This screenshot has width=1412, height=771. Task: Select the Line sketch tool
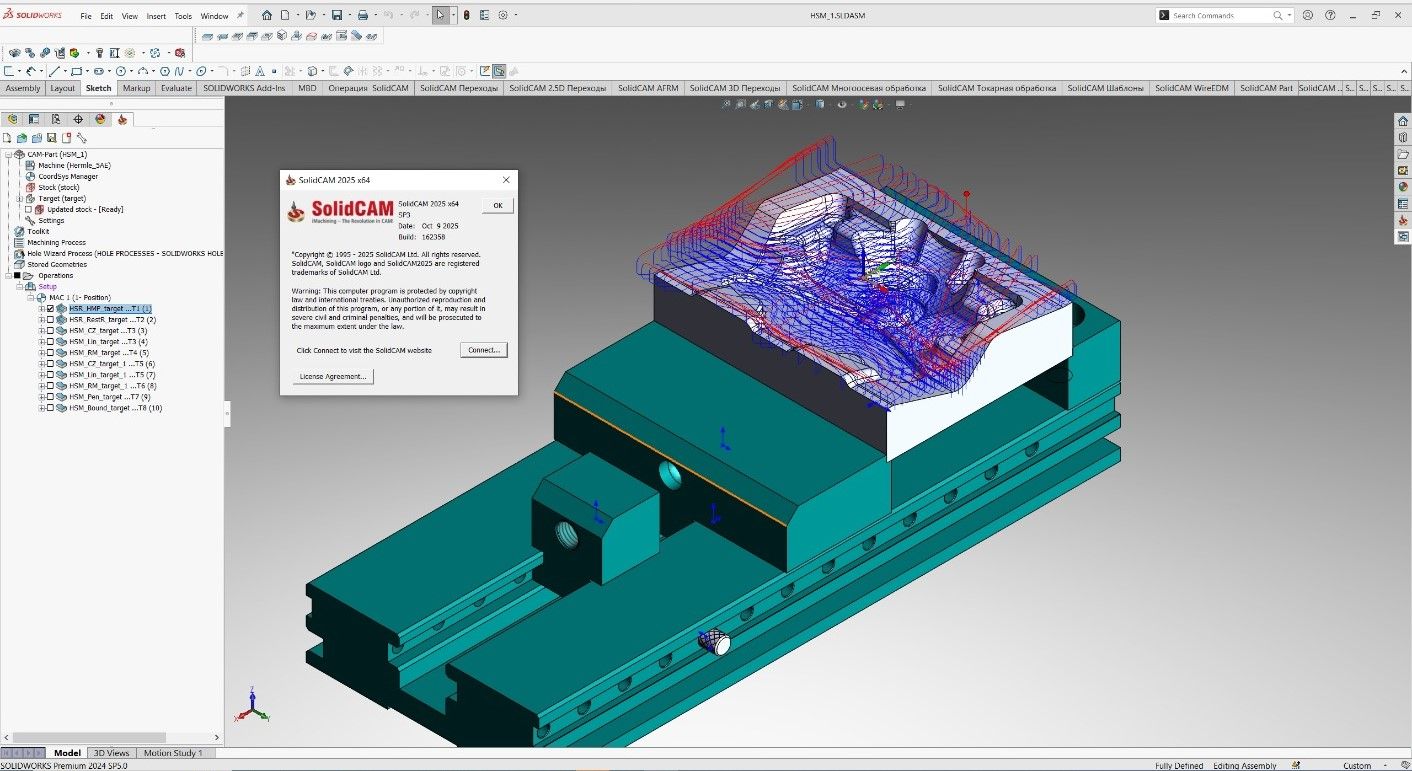tap(55, 70)
